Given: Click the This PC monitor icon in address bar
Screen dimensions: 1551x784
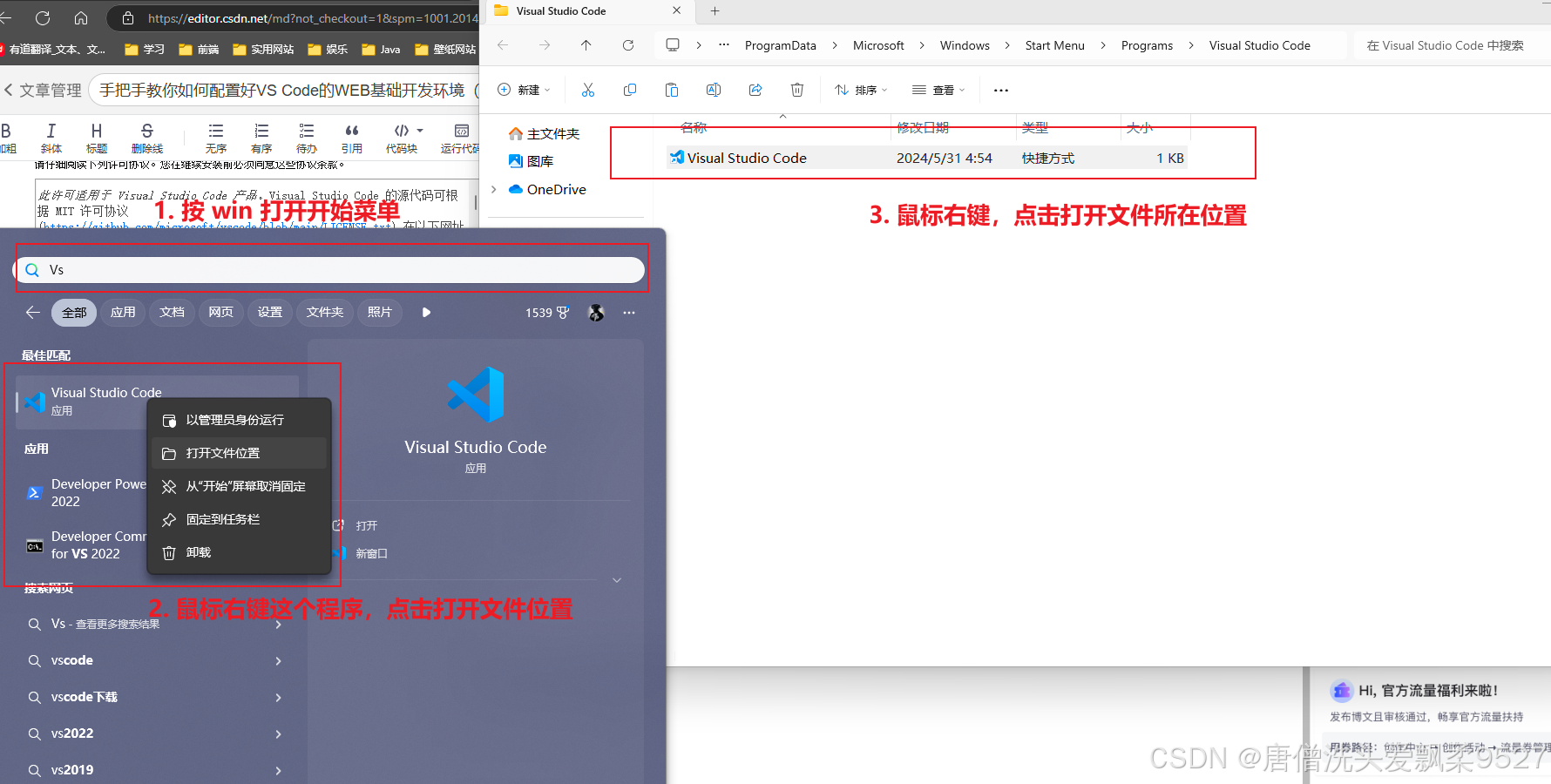Looking at the screenshot, I should (x=673, y=45).
